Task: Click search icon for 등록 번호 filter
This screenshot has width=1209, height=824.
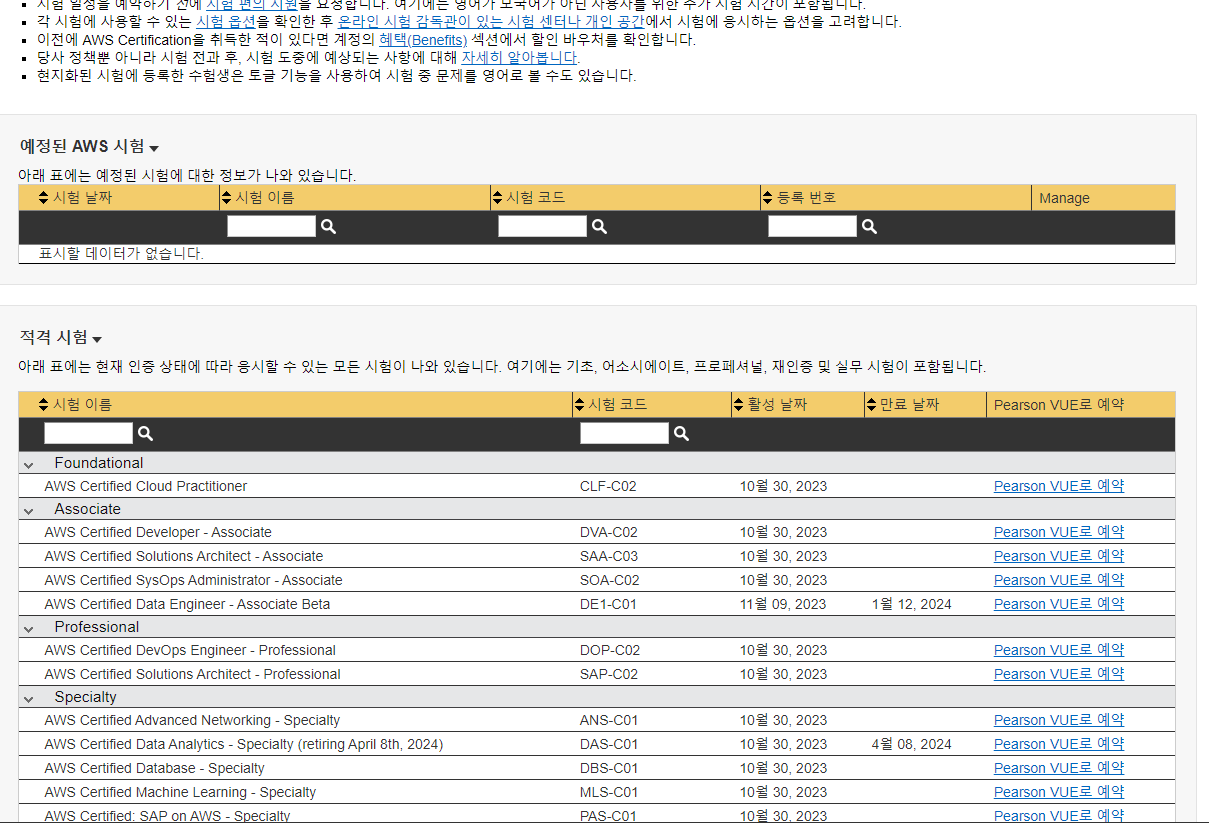Action: pyautogui.click(x=869, y=227)
